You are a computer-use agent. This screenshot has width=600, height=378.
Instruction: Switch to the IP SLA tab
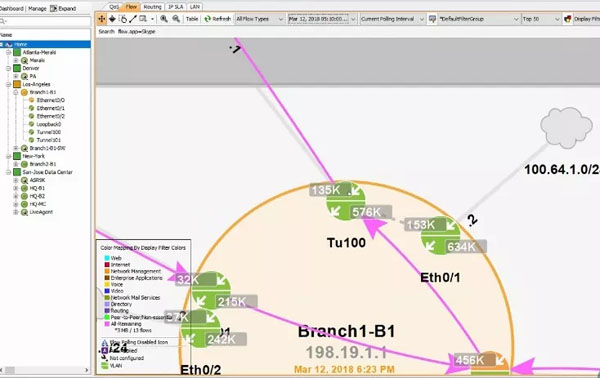pos(176,7)
